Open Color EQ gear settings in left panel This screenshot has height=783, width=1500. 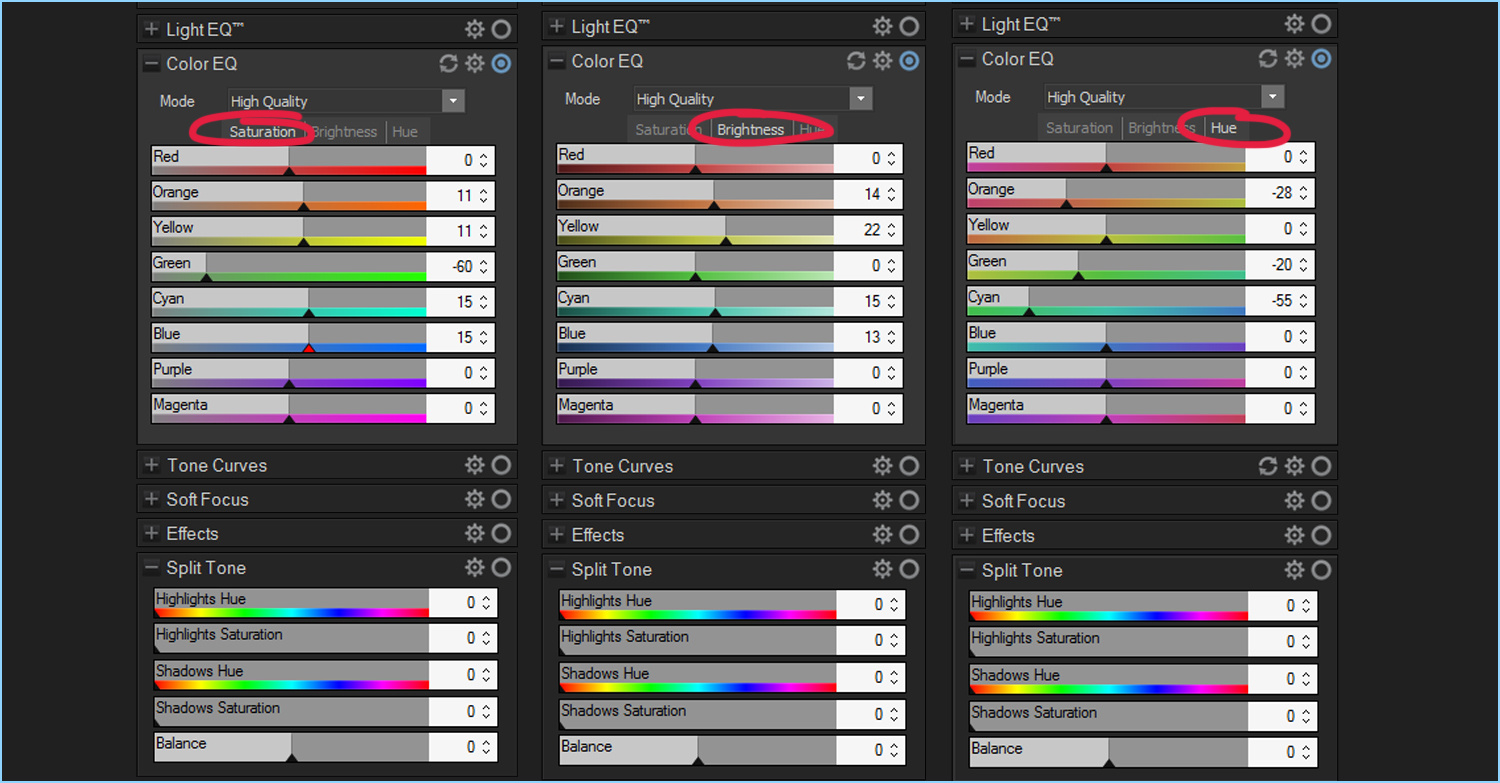[475, 64]
